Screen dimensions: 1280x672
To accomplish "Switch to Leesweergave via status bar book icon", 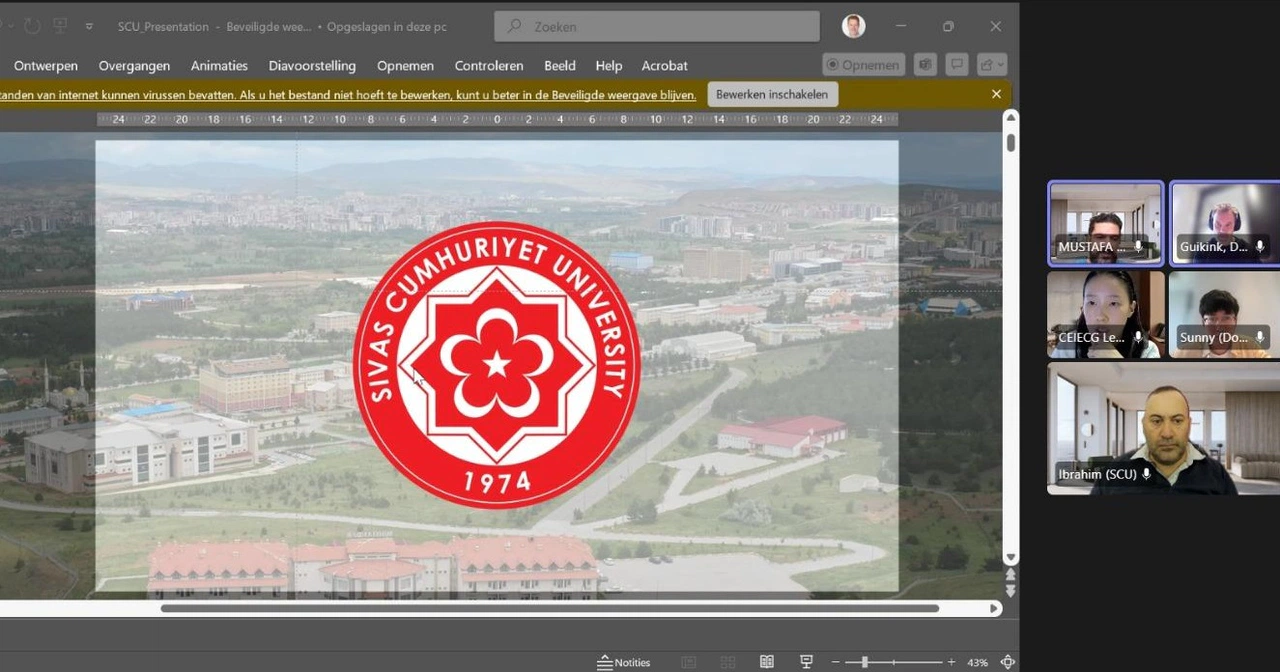I will point(767,661).
